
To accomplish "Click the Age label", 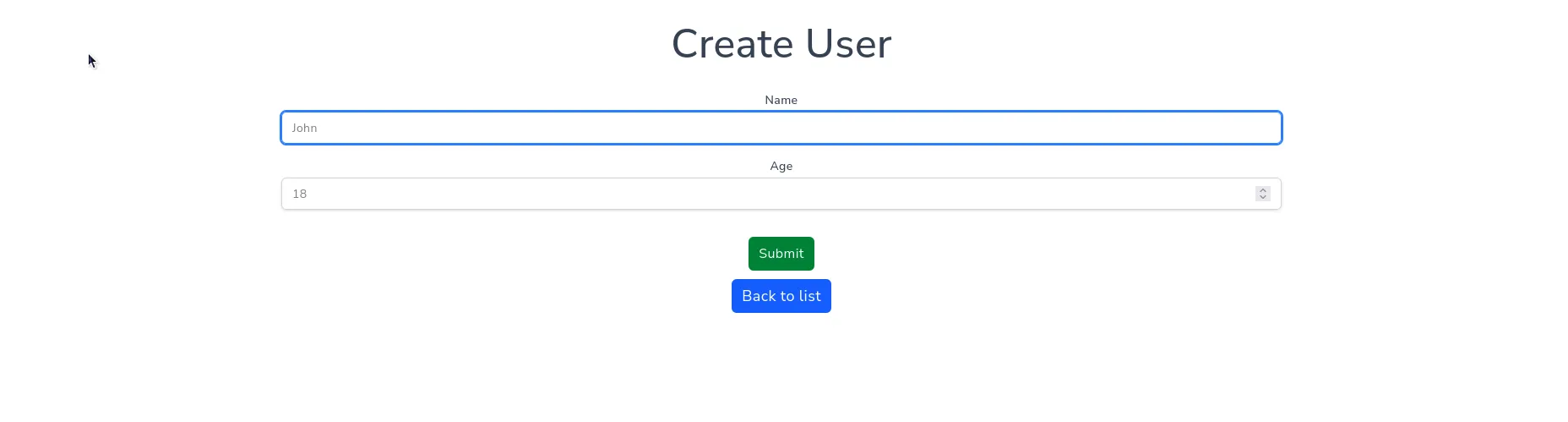I will coord(781,166).
